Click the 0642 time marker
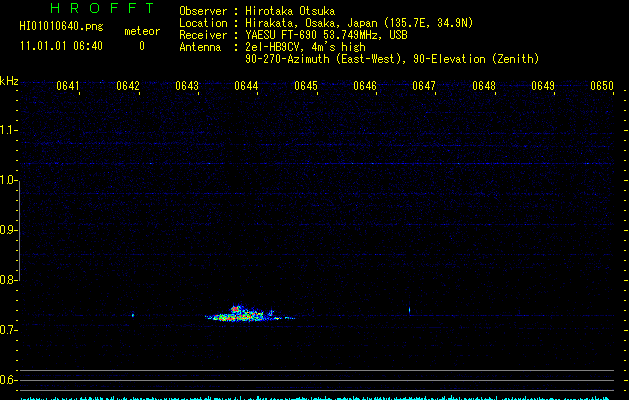 click(x=128, y=86)
